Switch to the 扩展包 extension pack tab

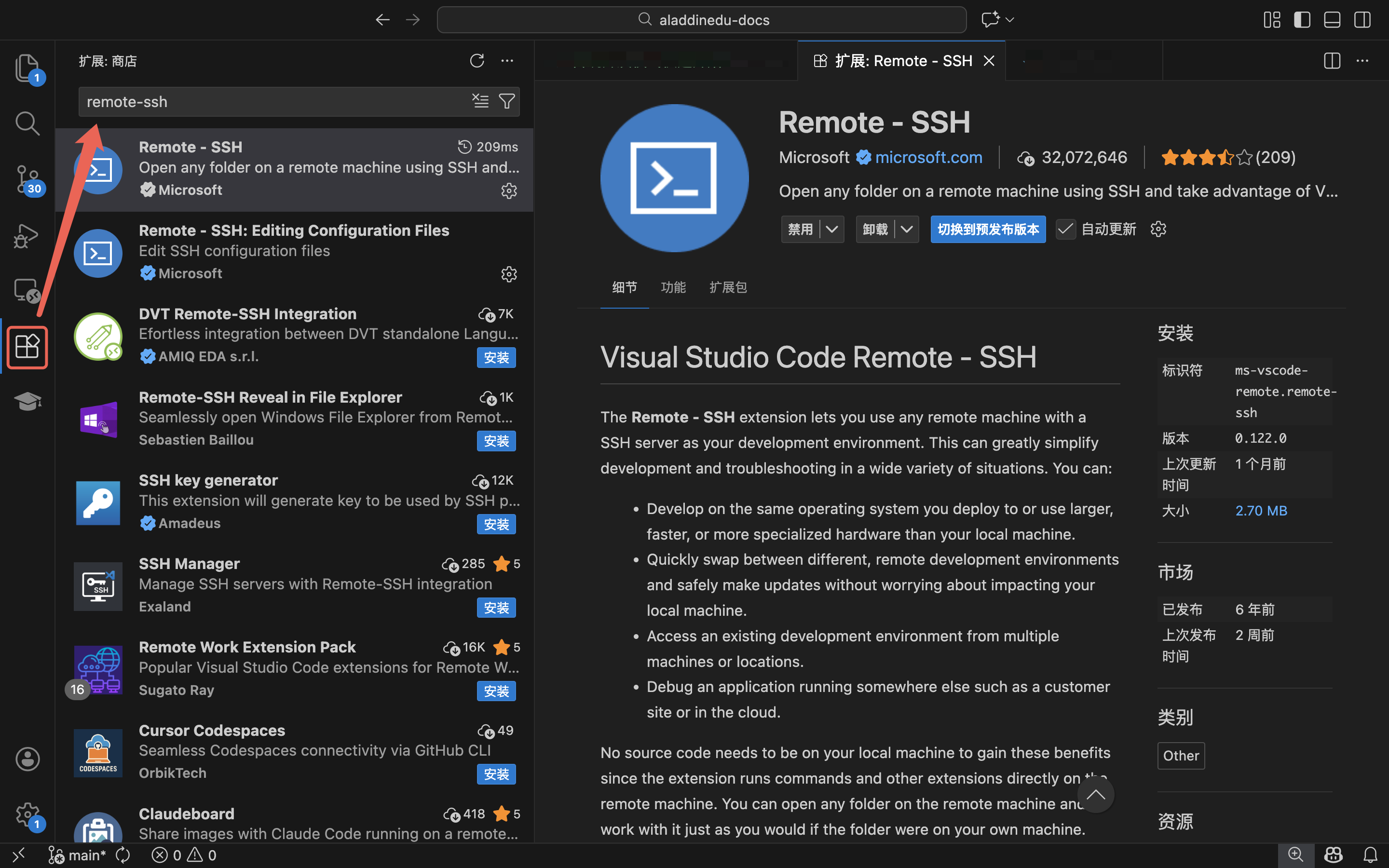[x=727, y=287]
